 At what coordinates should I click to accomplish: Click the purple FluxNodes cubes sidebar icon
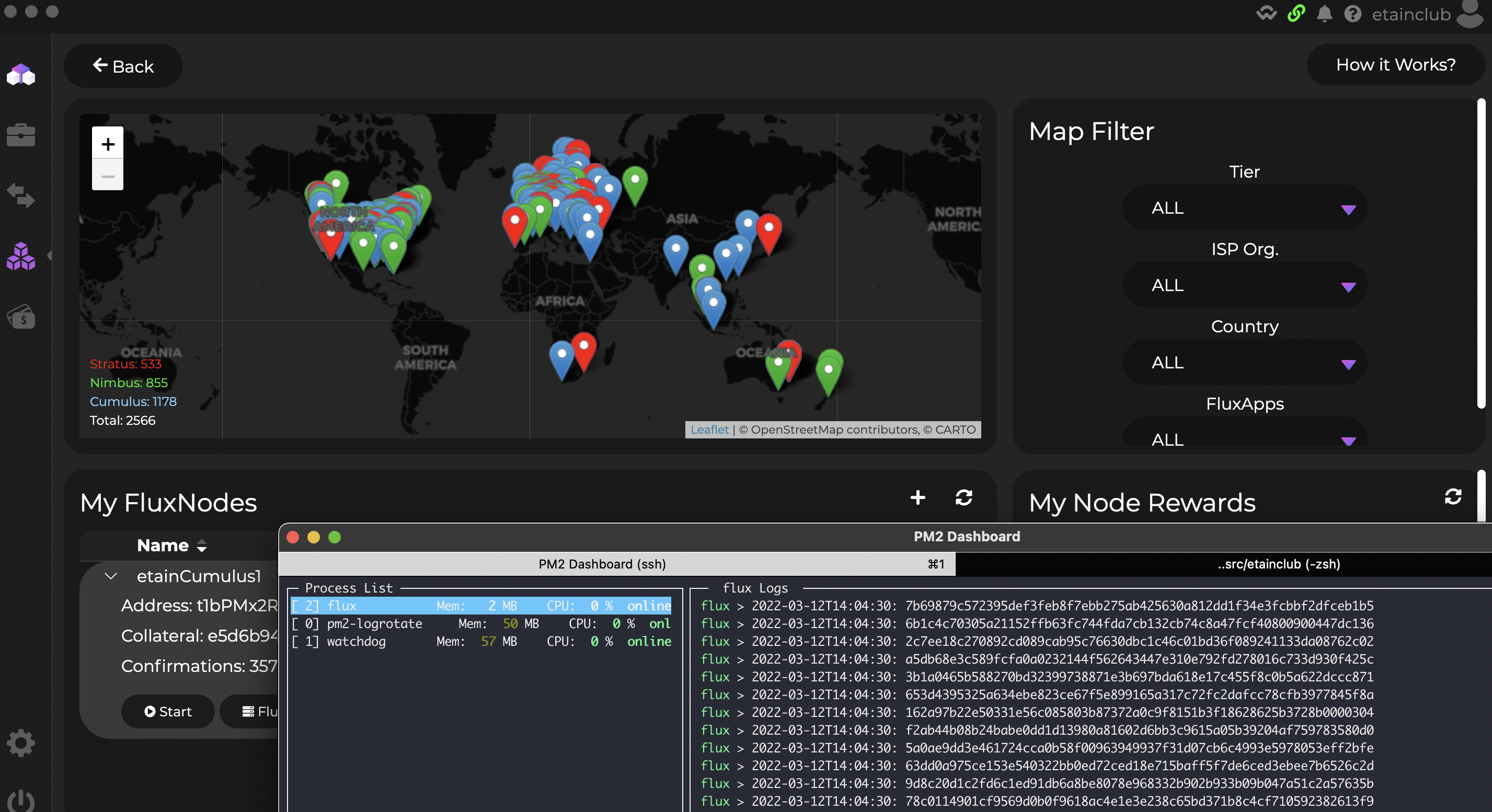click(x=21, y=257)
